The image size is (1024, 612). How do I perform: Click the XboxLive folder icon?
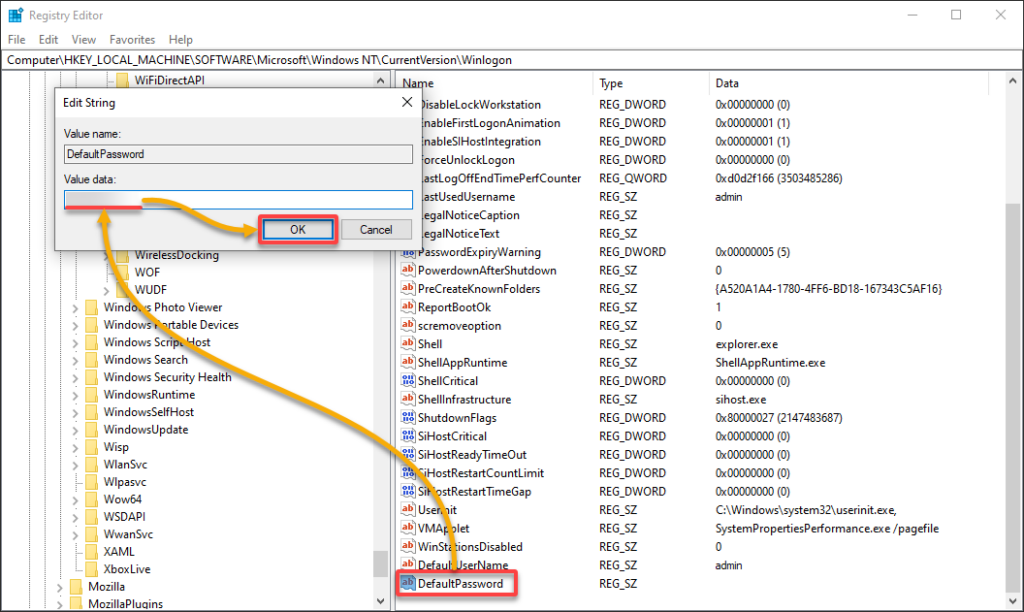tap(92, 569)
